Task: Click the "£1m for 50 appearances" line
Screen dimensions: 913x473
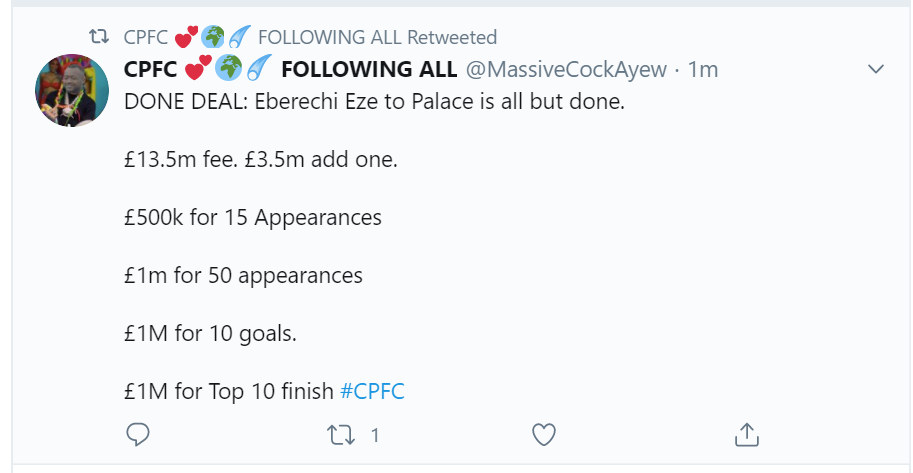Action: click(243, 275)
